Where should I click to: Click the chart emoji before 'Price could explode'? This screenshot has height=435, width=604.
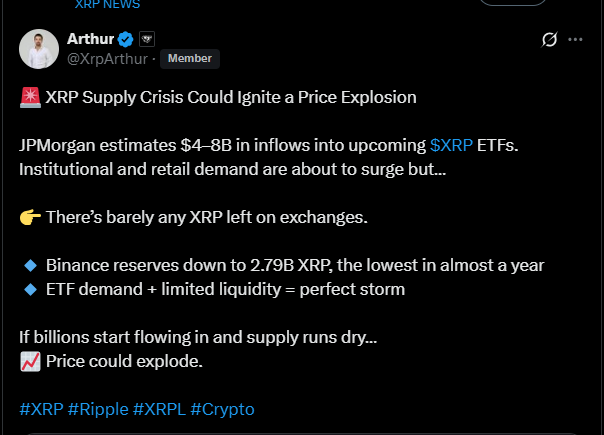[29, 361]
